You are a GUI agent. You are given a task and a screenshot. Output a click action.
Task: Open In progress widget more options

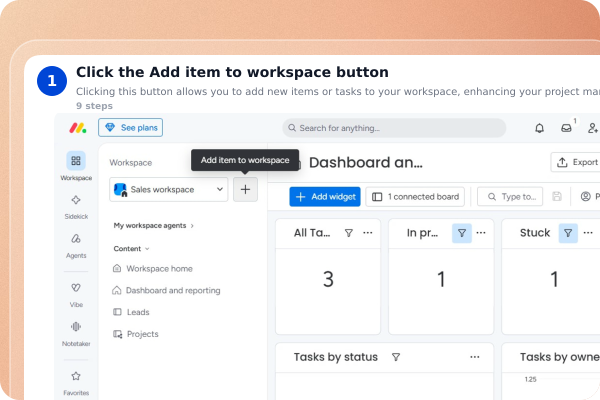tap(481, 233)
